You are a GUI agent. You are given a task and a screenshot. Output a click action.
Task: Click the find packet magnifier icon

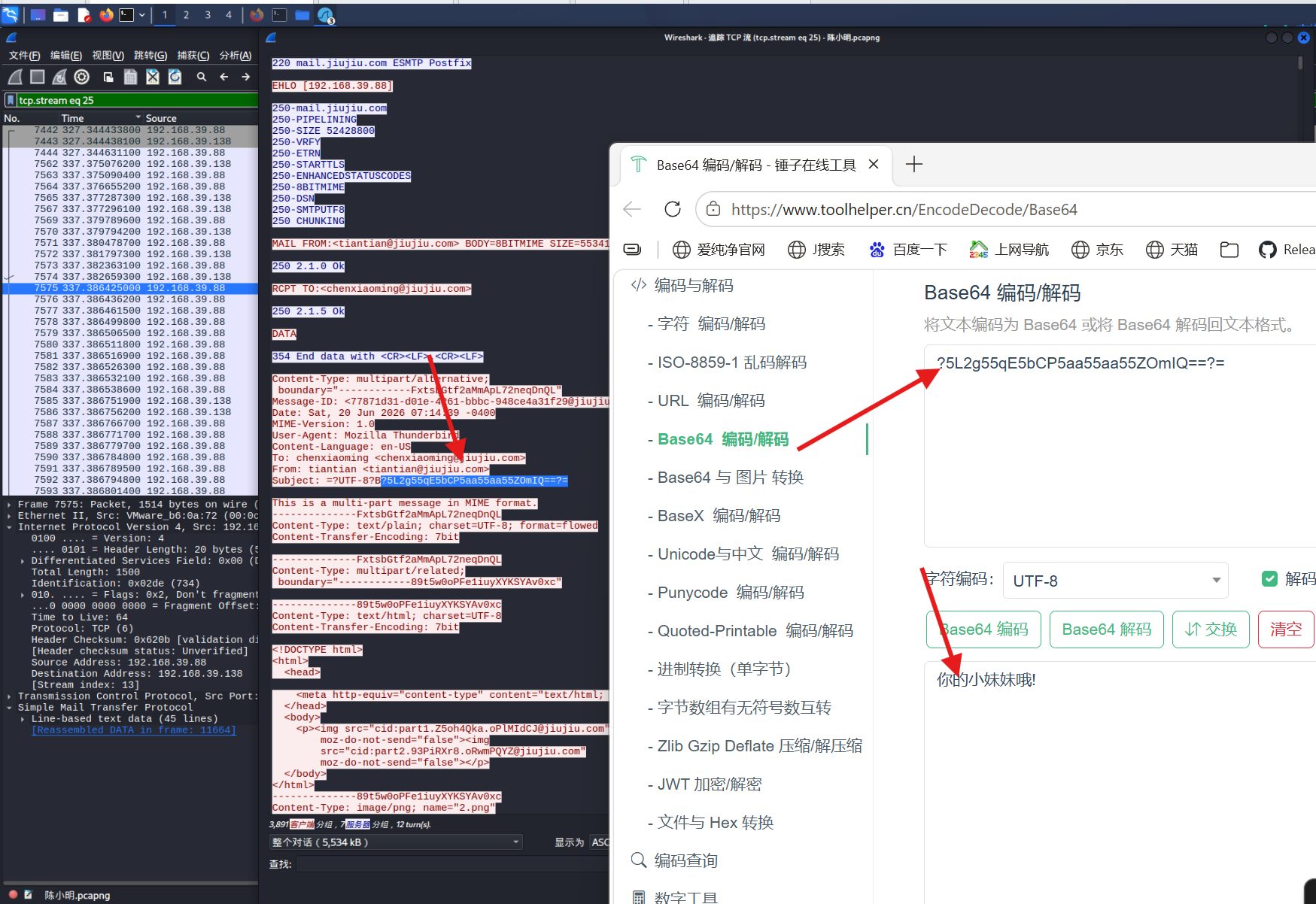pos(202,77)
